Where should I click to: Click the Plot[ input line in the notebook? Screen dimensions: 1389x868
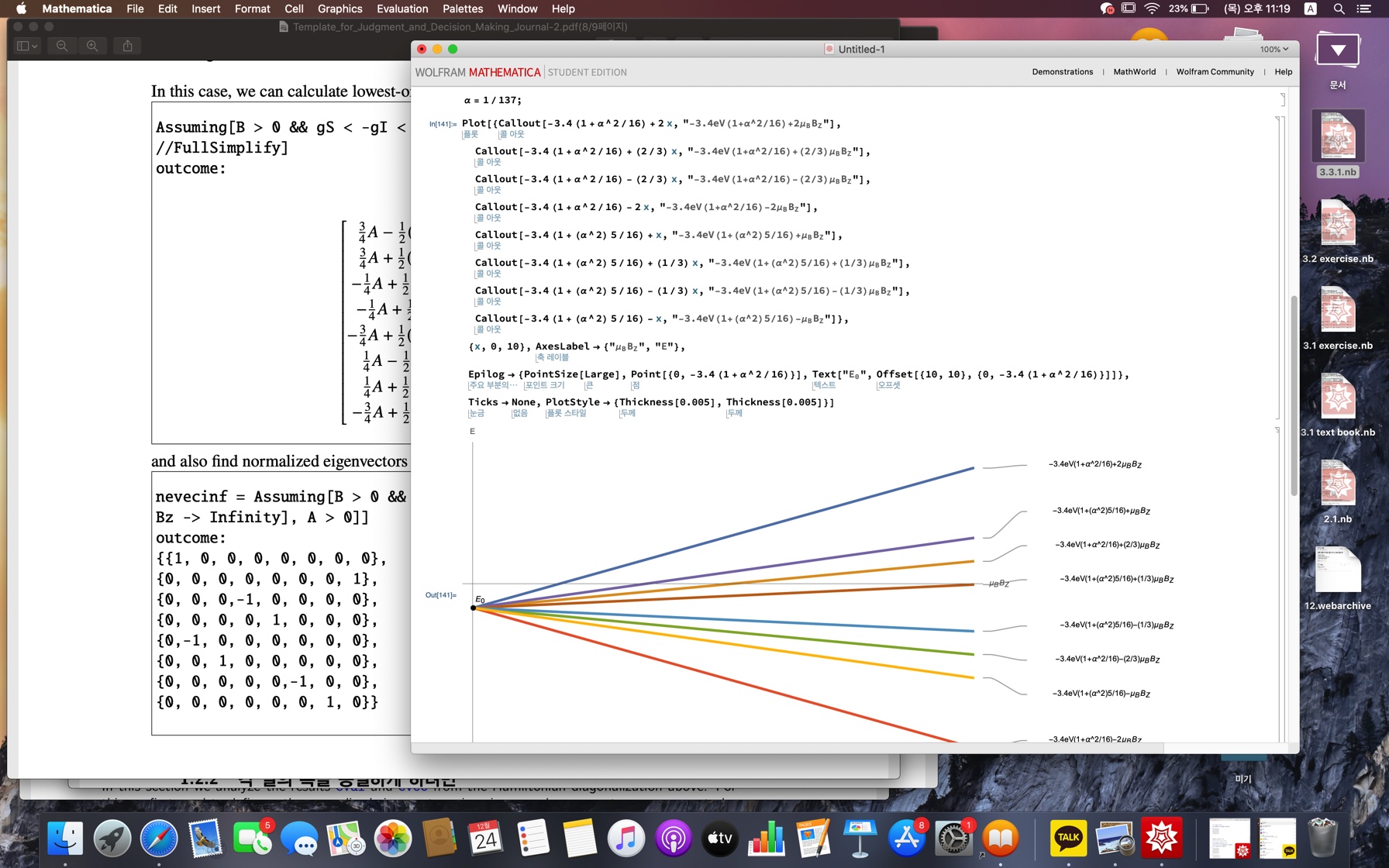[651, 123]
